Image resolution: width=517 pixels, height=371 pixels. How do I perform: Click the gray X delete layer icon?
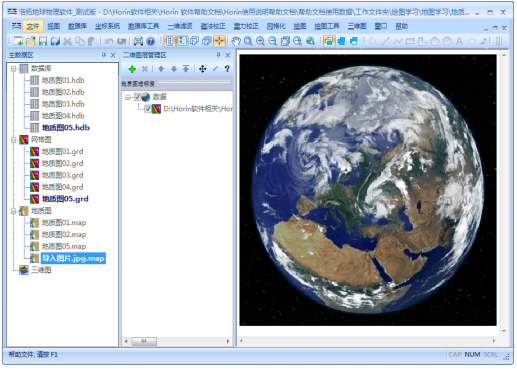(145, 69)
